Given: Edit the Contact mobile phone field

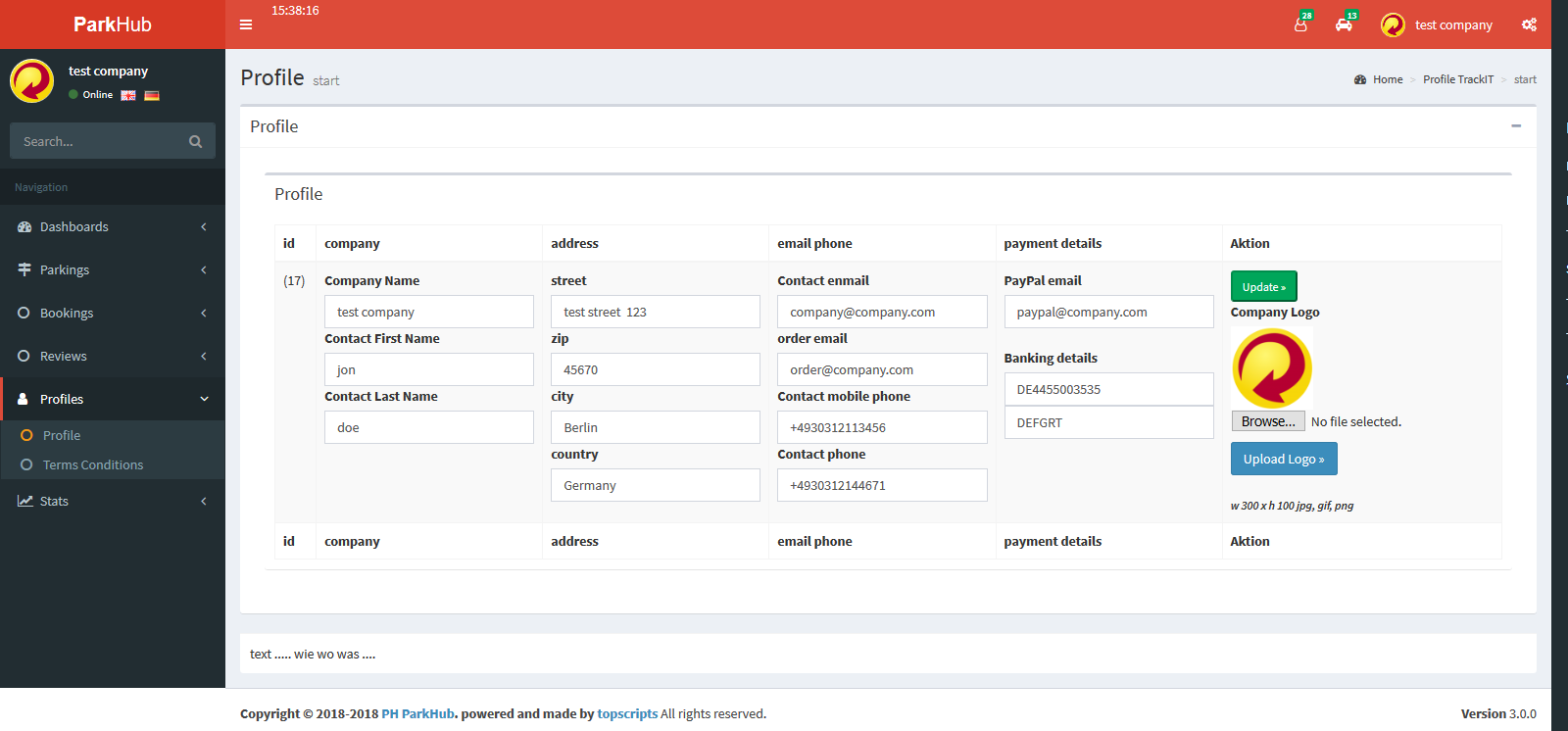Looking at the screenshot, I should click(x=882, y=427).
